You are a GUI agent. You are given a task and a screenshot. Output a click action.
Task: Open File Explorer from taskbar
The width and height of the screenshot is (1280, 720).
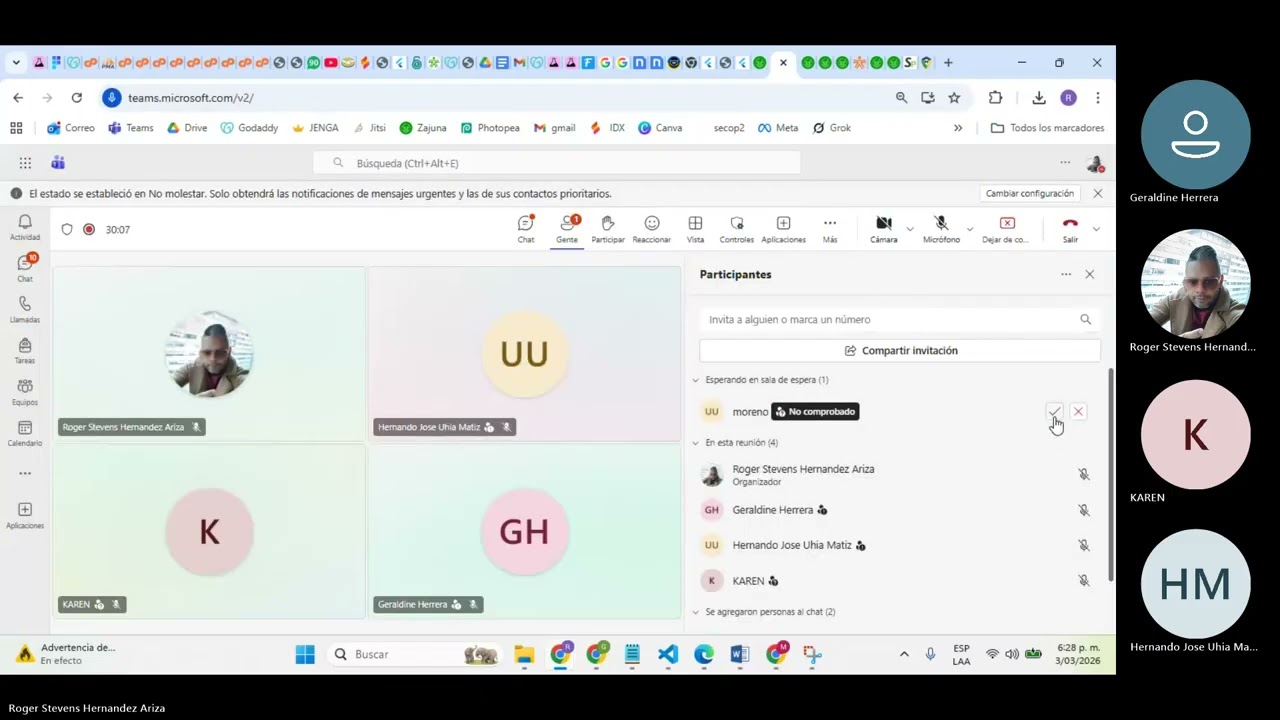point(524,654)
